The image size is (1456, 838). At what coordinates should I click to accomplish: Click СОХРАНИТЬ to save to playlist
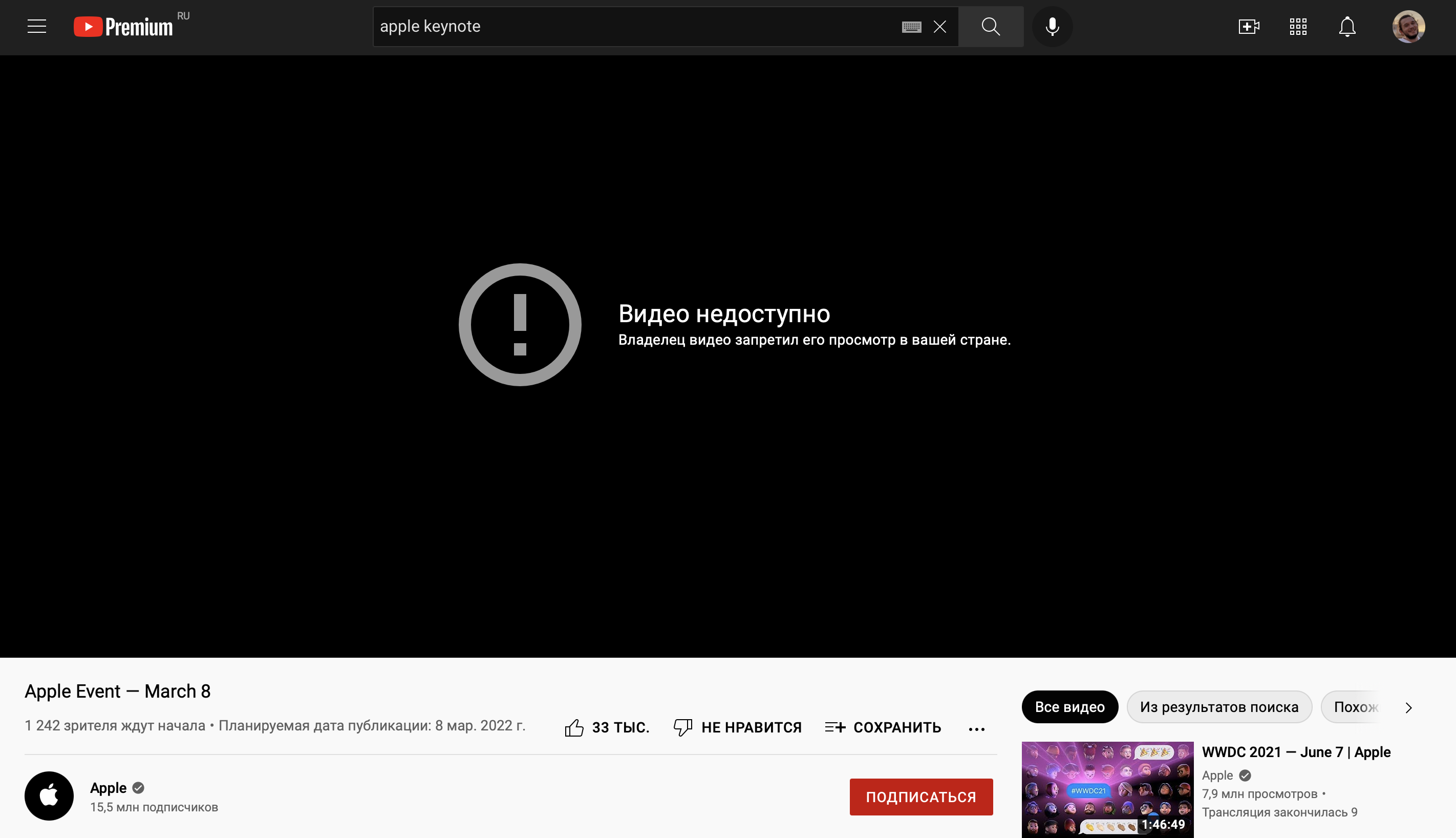(x=883, y=727)
